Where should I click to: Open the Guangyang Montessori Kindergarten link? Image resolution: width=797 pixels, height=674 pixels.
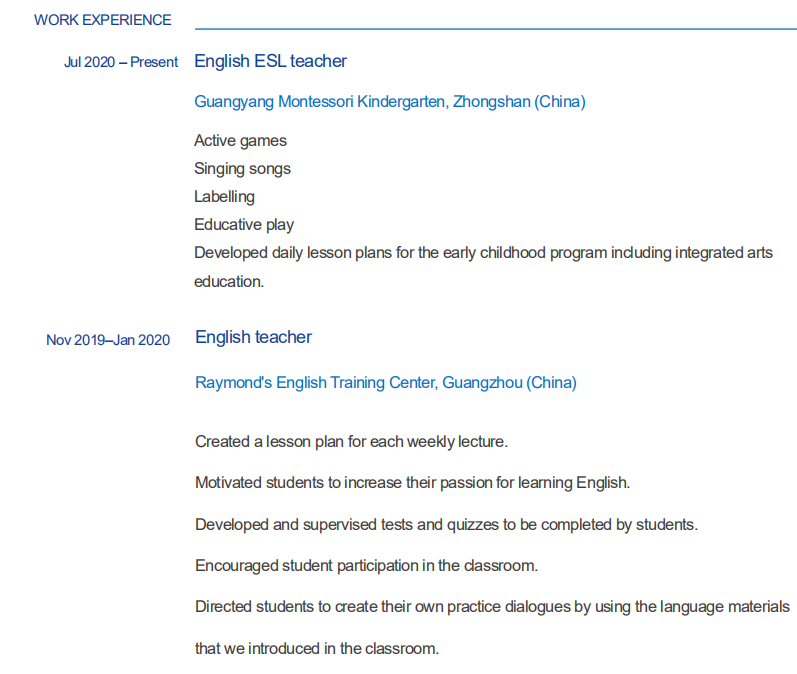389,102
